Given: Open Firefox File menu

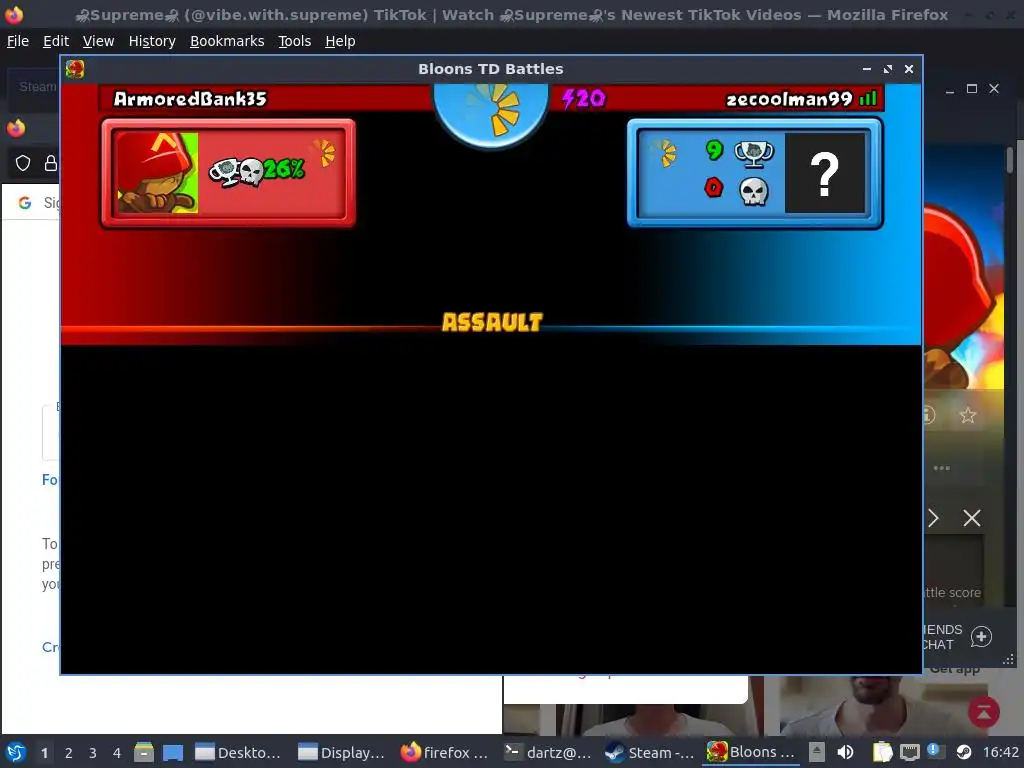Looking at the screenshot, I should pos(18,41).
